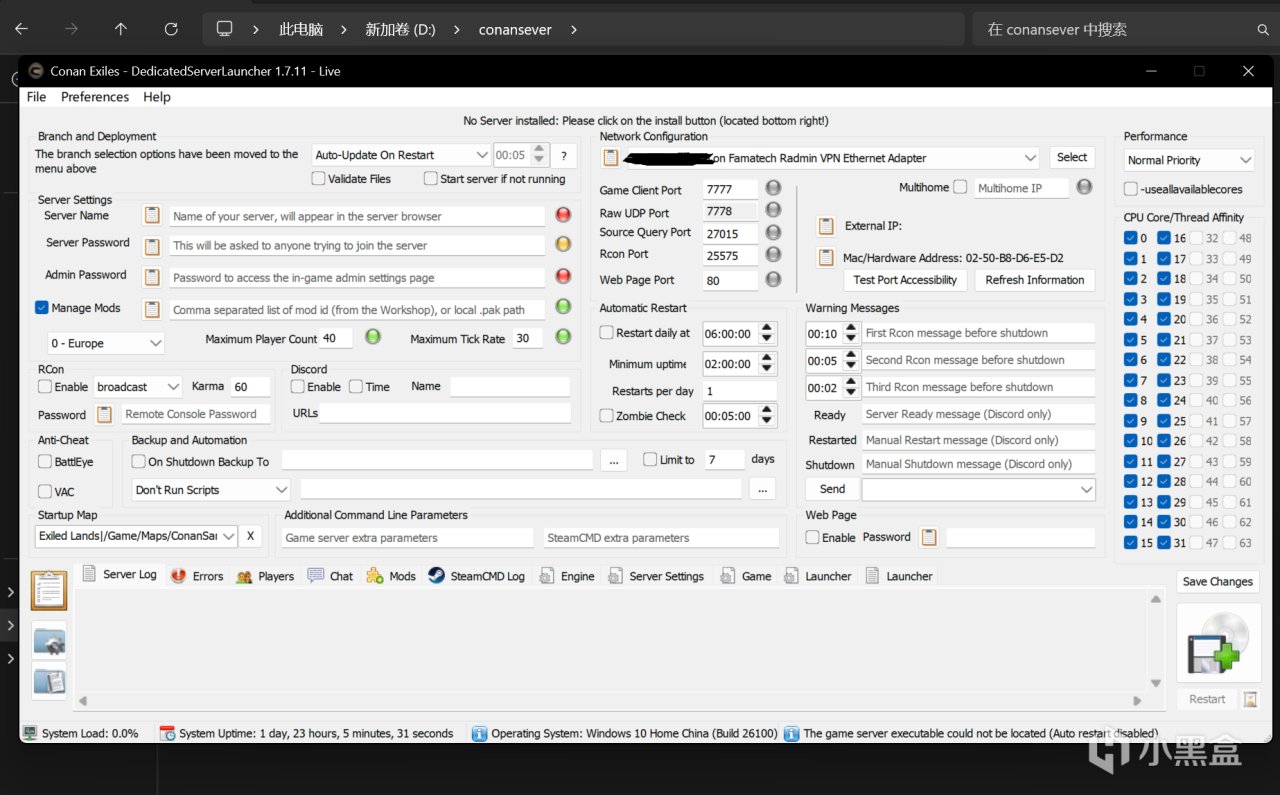Open the 0 - Europe region dropdown
1280x795 pixels.
click(106, 343)
